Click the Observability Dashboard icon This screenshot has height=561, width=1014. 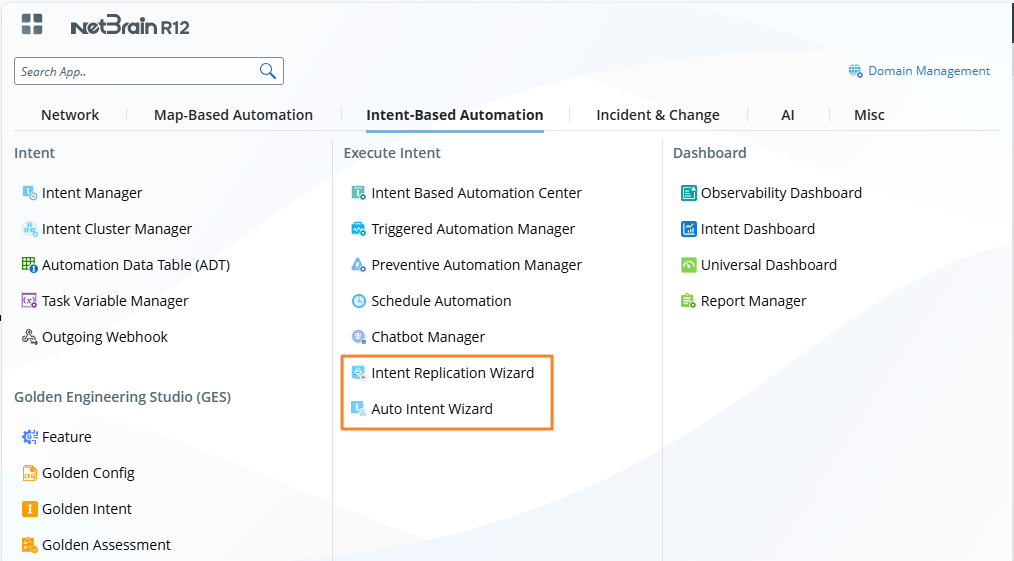pyautogui.click(x=688, y=193)
